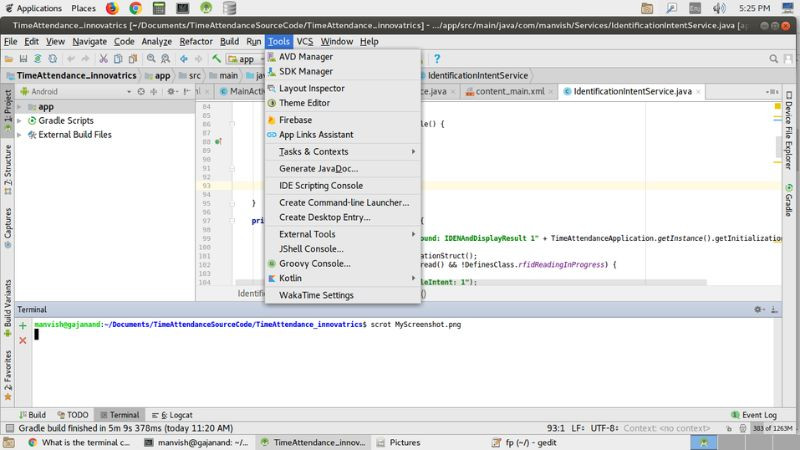Open Theme Editor from Tools menu

(342, 103)
